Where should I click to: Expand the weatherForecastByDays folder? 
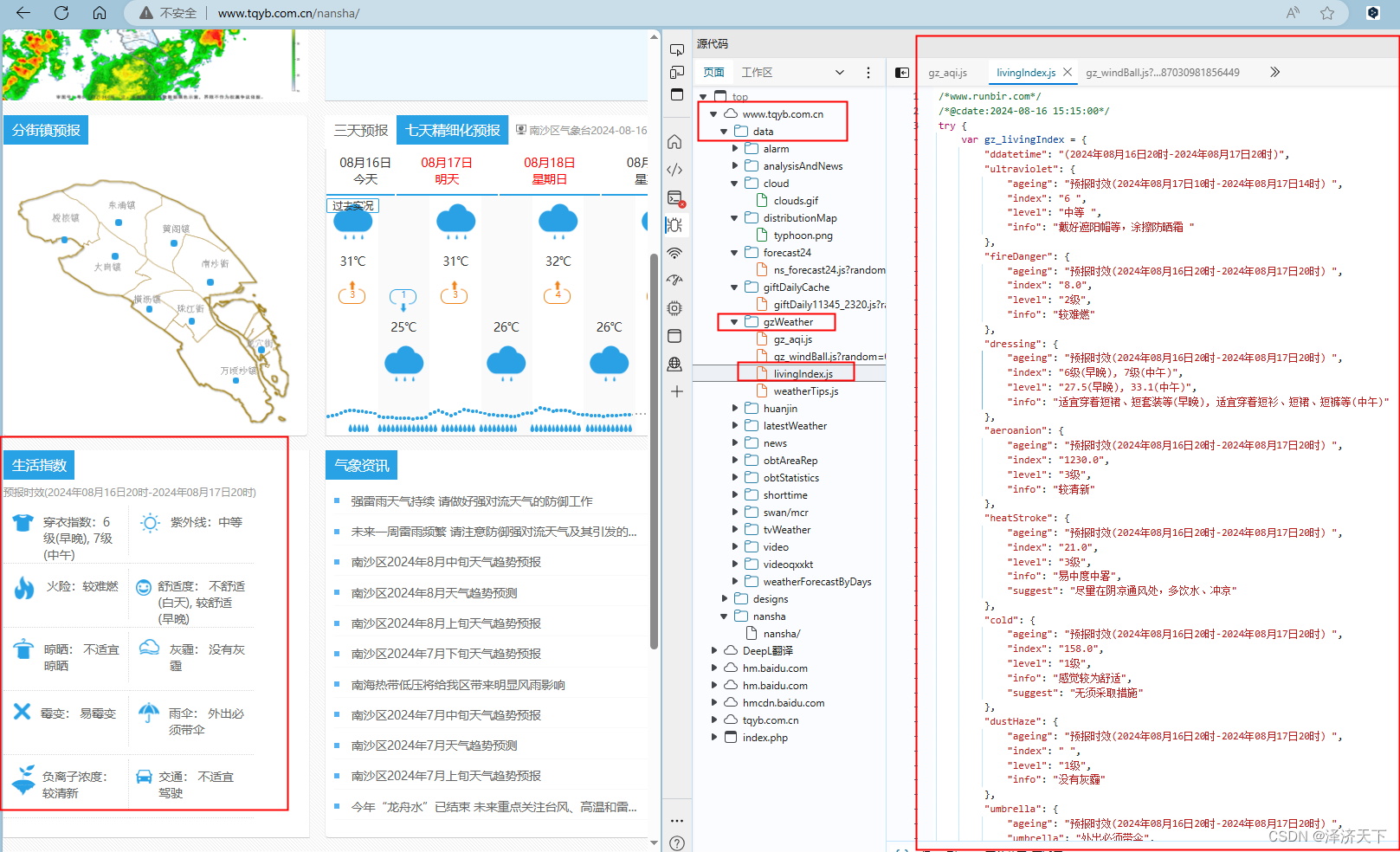pos(735,582)
